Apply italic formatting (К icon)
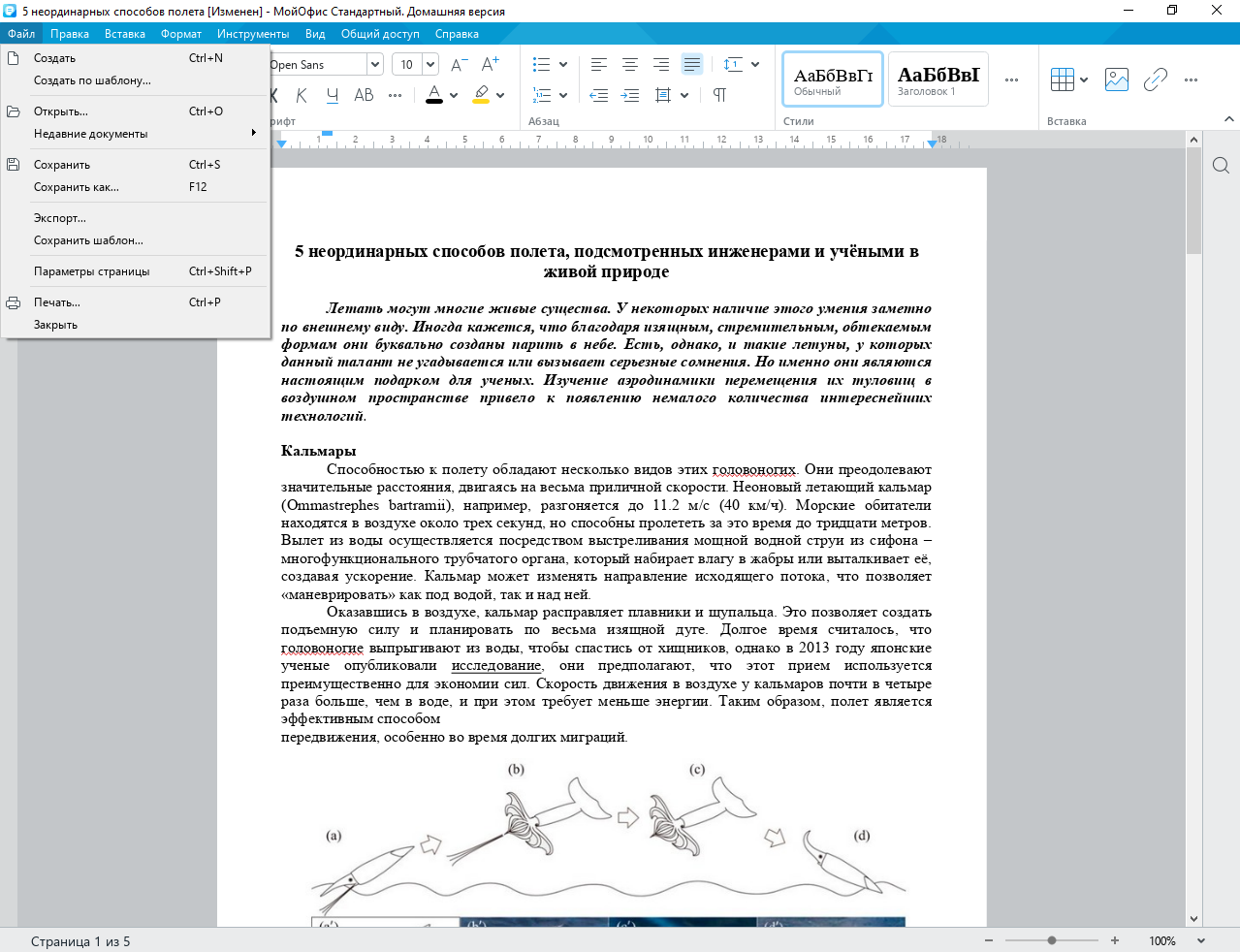The width and height of the screenshot is (1240, 952). [302, 95]
